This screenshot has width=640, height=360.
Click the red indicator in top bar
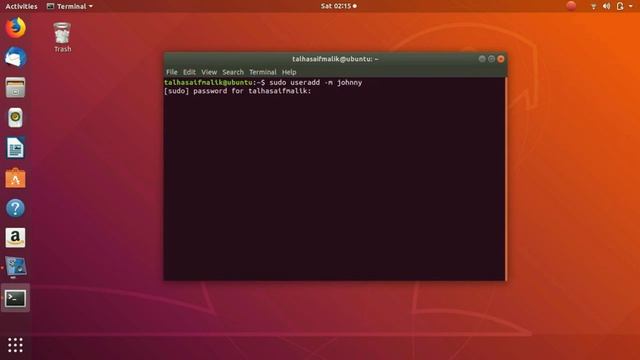click(571, 6)
